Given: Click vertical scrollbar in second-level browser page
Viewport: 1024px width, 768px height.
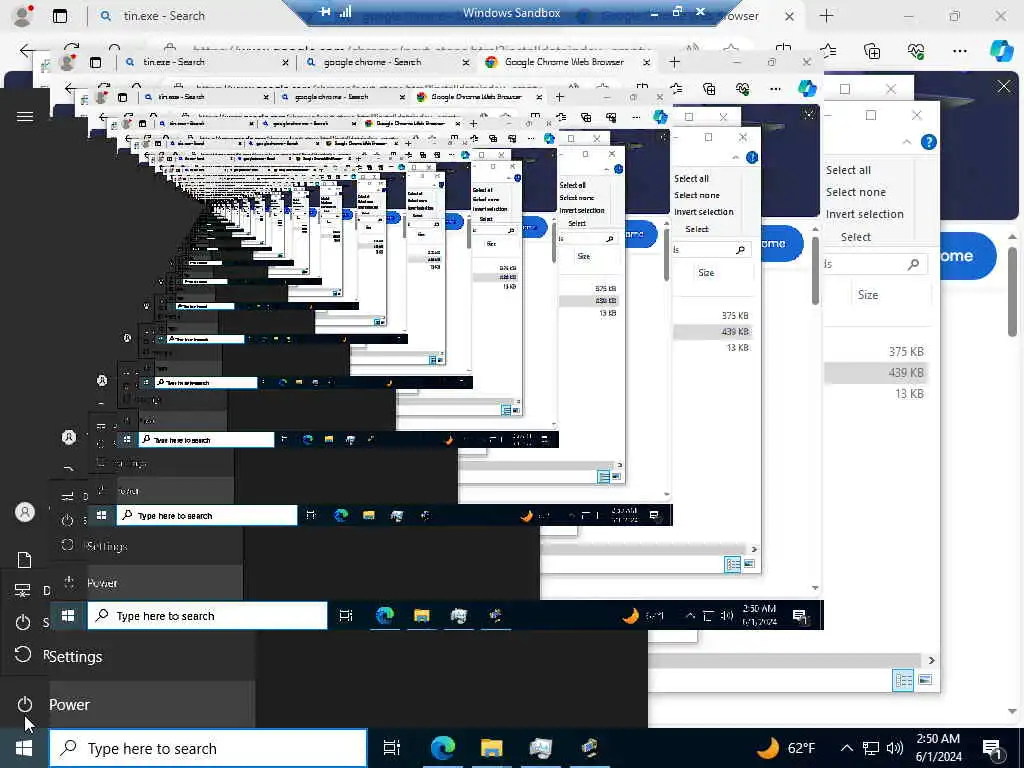Looking at the screenshot, I should [x=816, y=271].
